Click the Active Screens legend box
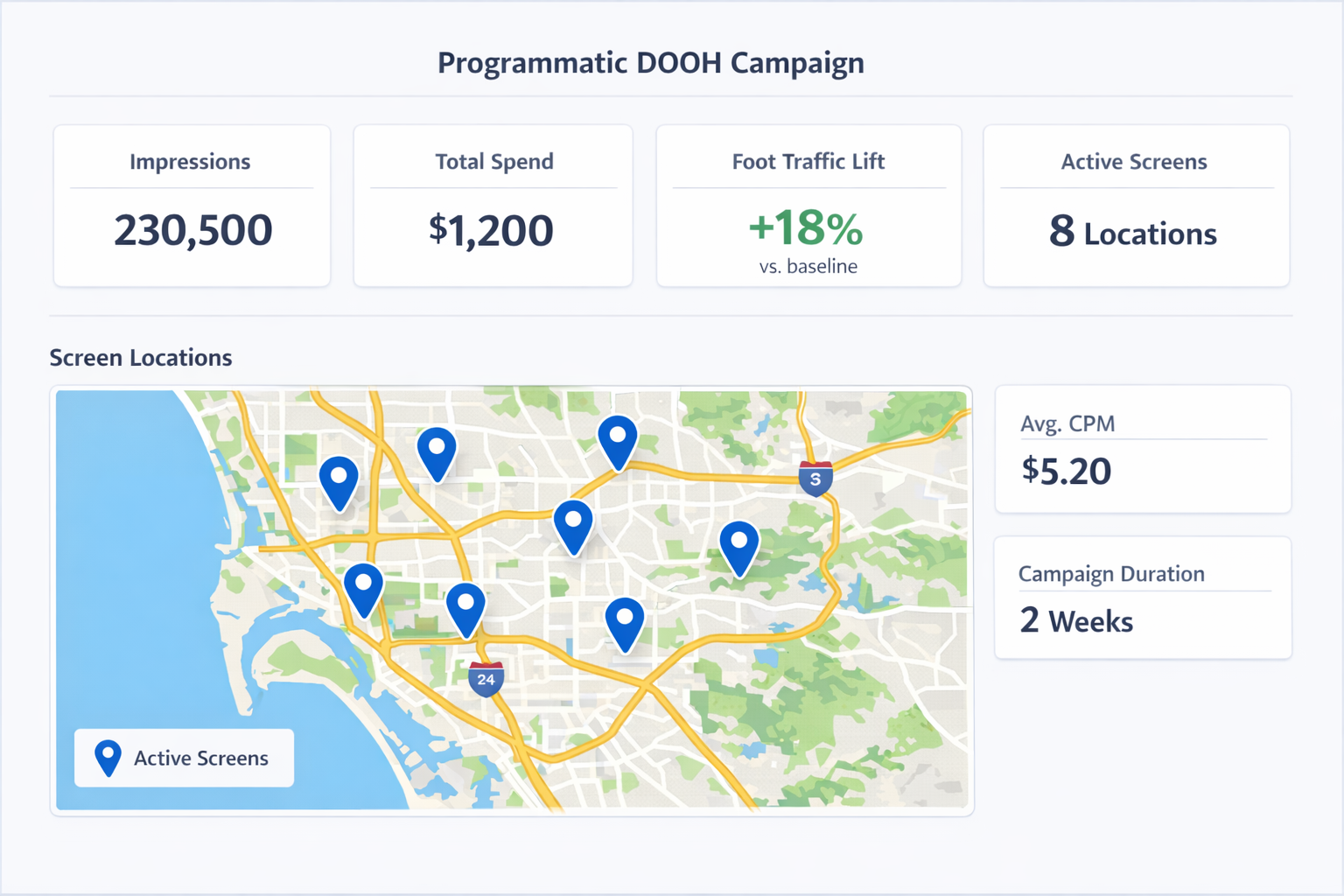This screenshot has width=1344, height=896. coord(183,758)
